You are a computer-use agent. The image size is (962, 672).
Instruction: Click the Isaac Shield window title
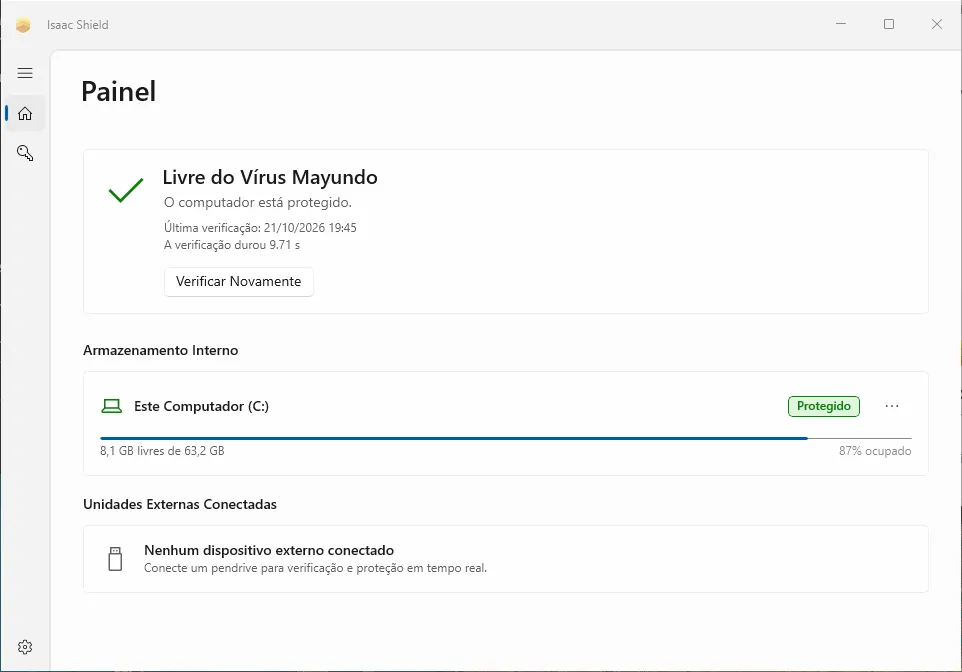pos(77,25)
